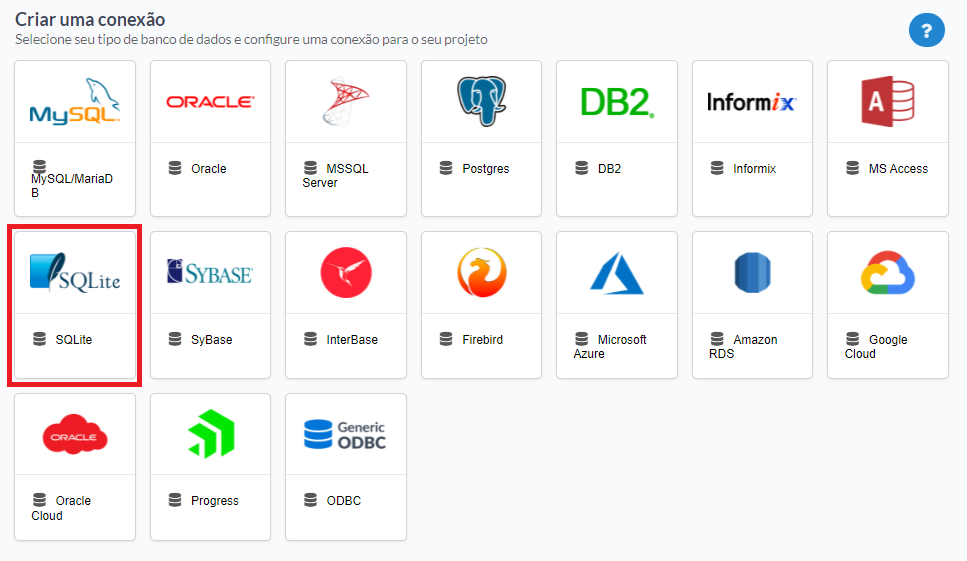Click the database icon beside ODBC label
The width and height of the screenshot is (967, 561).
click(x=310, y=499)
